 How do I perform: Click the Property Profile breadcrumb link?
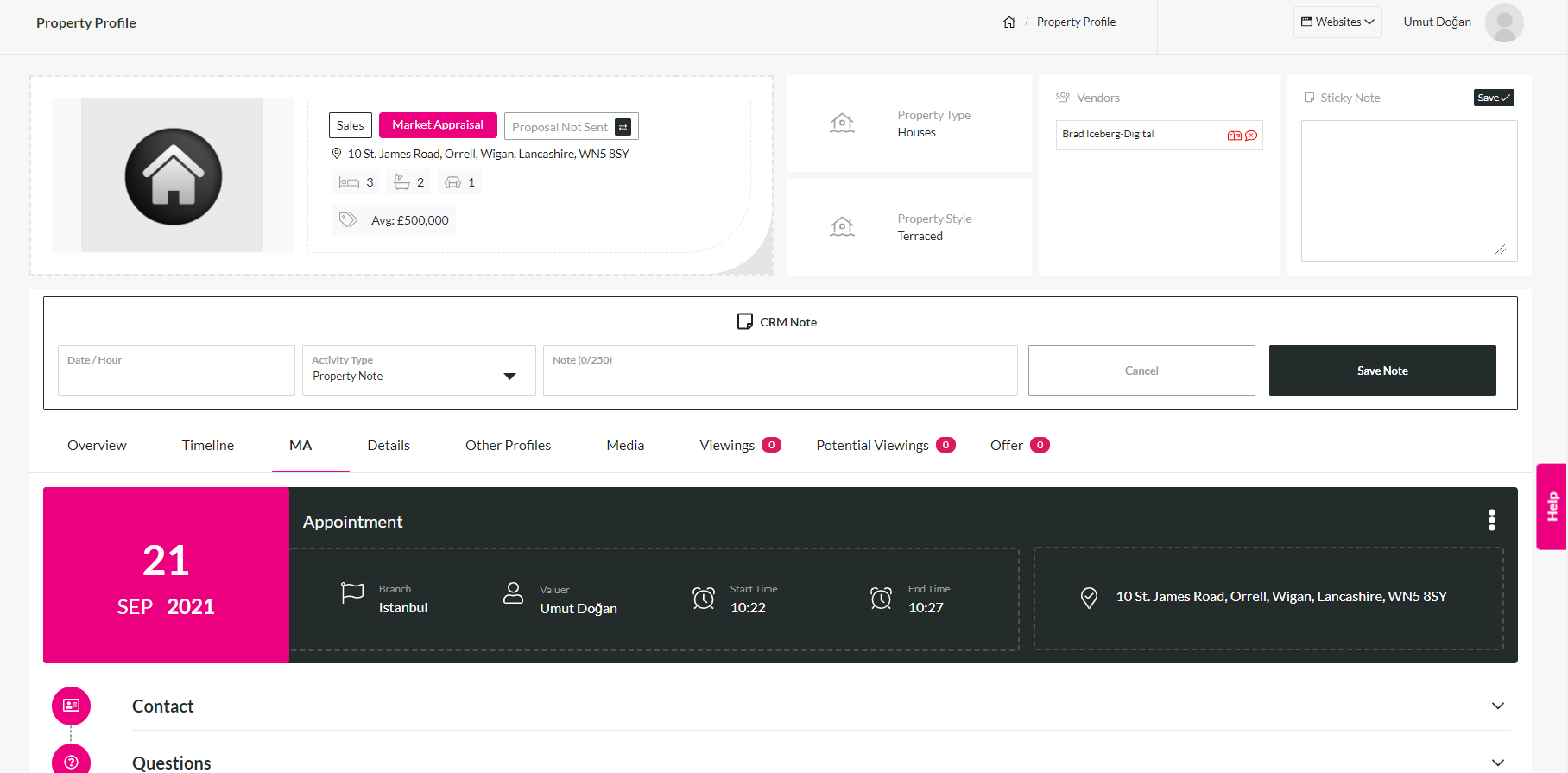pos(1076,22)
